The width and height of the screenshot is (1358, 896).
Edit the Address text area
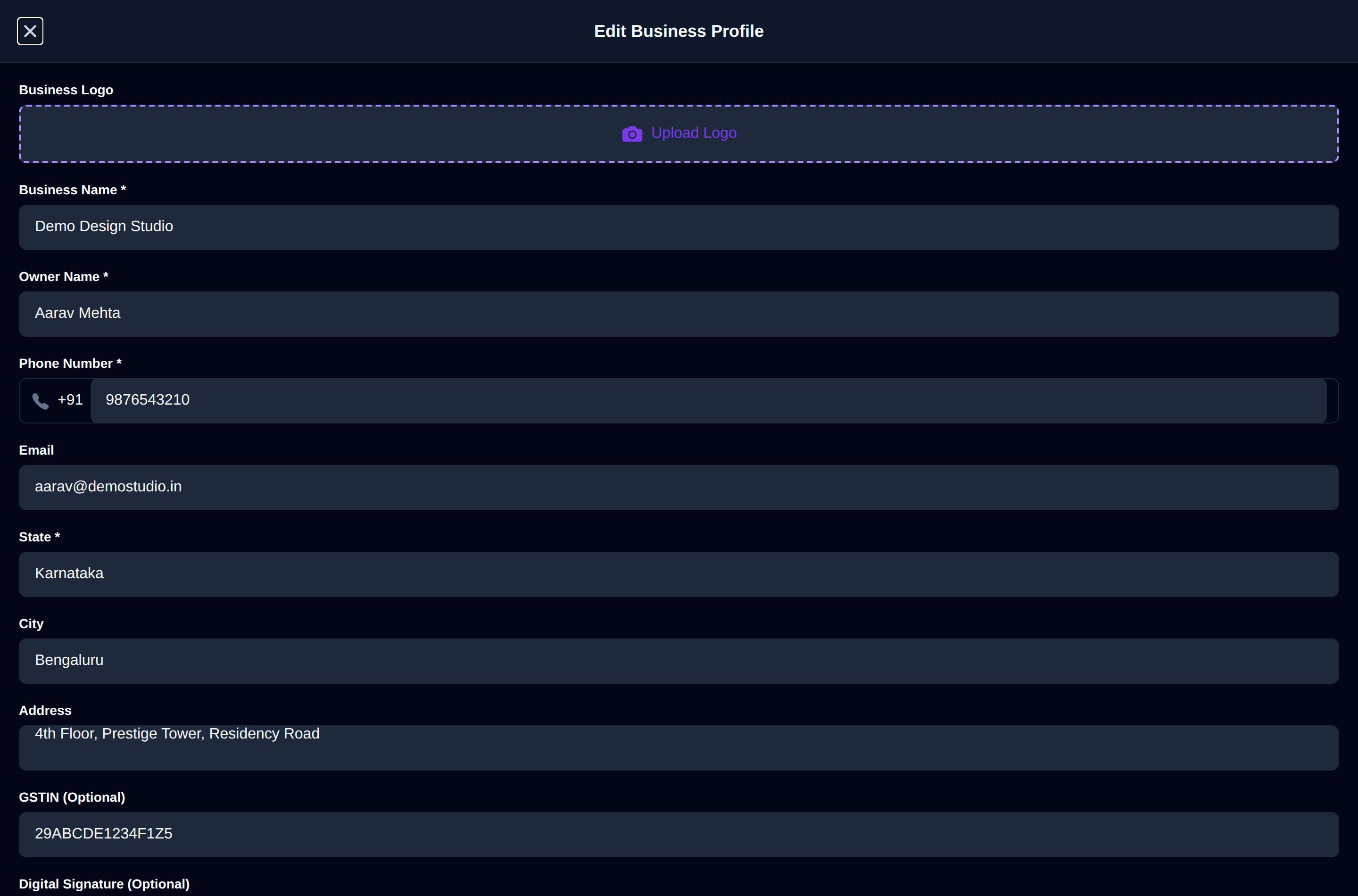click(x=679, y=748)
